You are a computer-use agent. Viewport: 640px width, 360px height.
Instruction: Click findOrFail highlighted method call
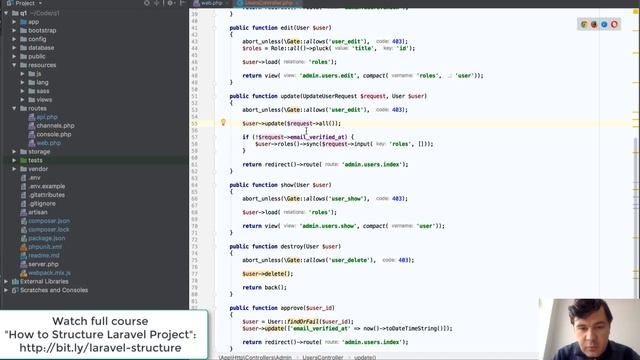tap(303, 322)
